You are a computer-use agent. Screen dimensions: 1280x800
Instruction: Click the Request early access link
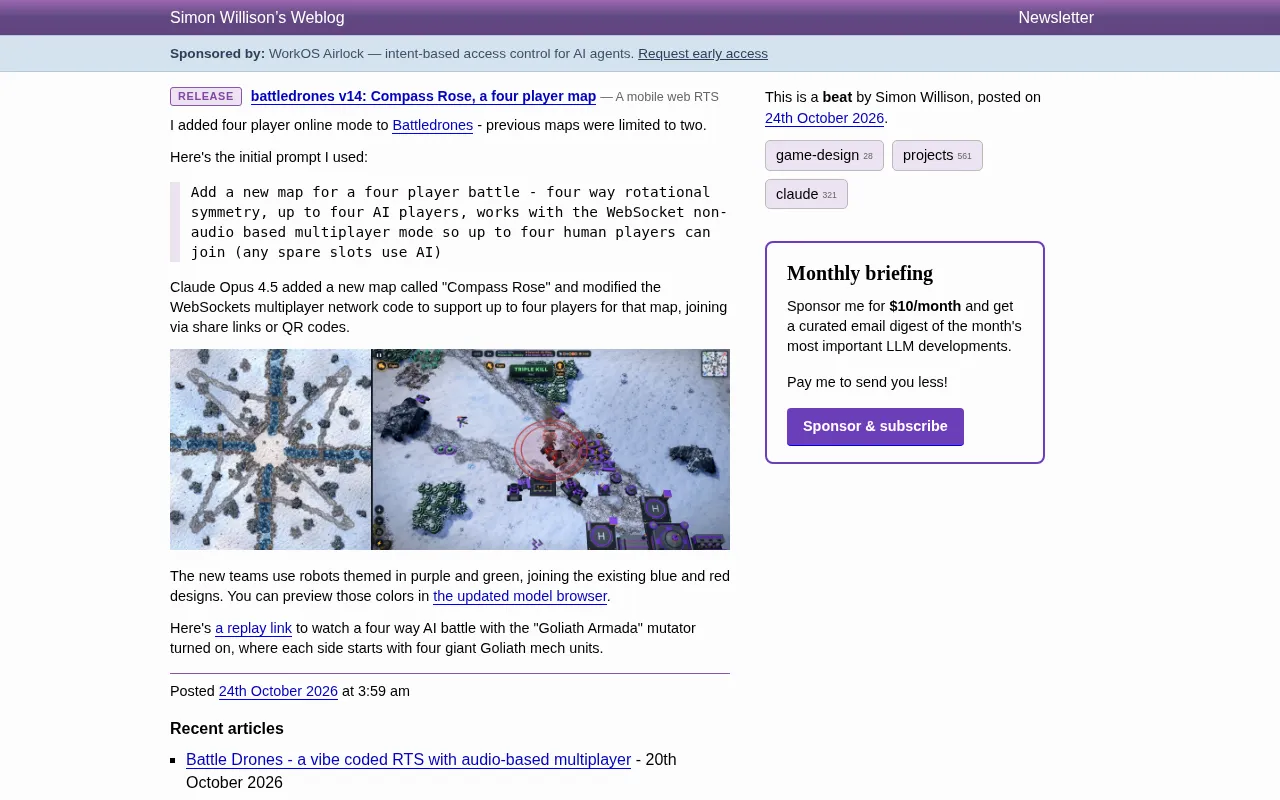pyautogui.click(x=703, y=54)
